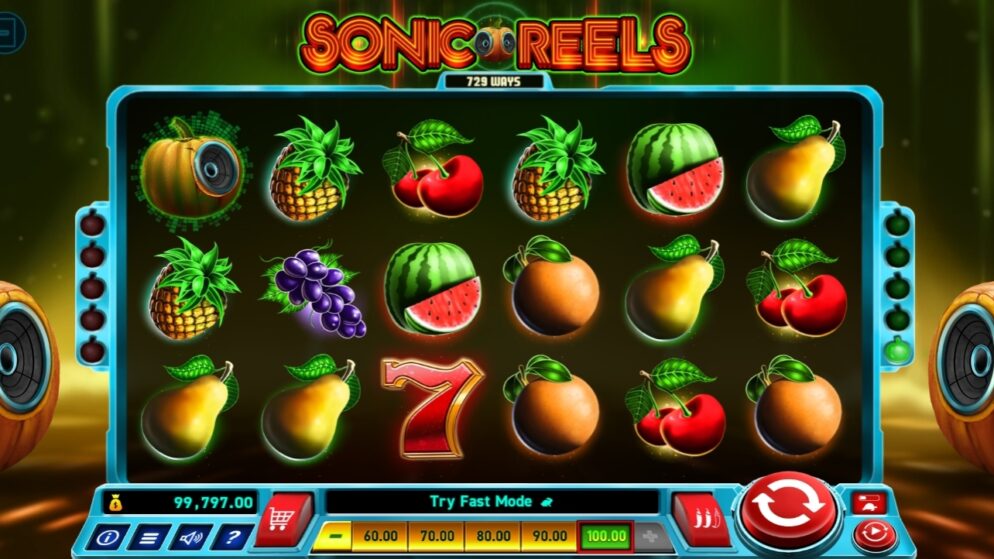
Task: Spin the reels with red button
Action: click(x=788, y=508)
